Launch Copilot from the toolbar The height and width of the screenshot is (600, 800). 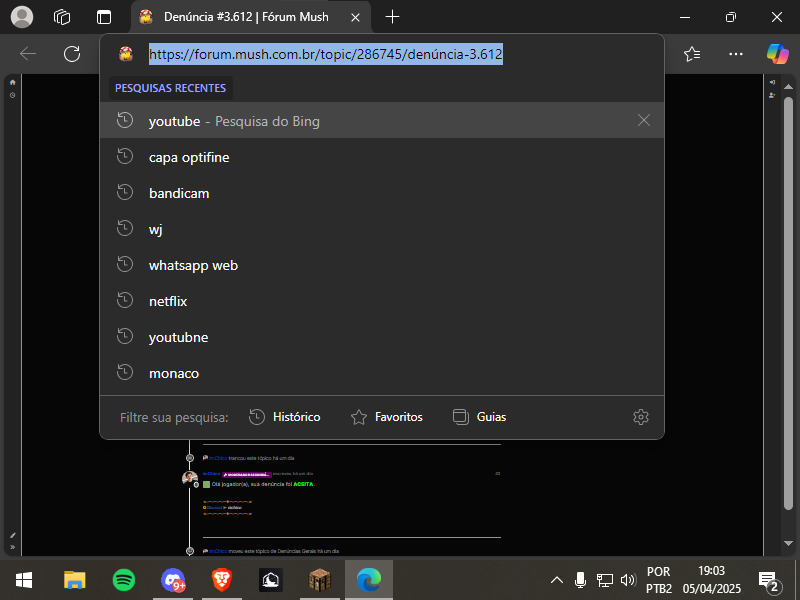778,54
